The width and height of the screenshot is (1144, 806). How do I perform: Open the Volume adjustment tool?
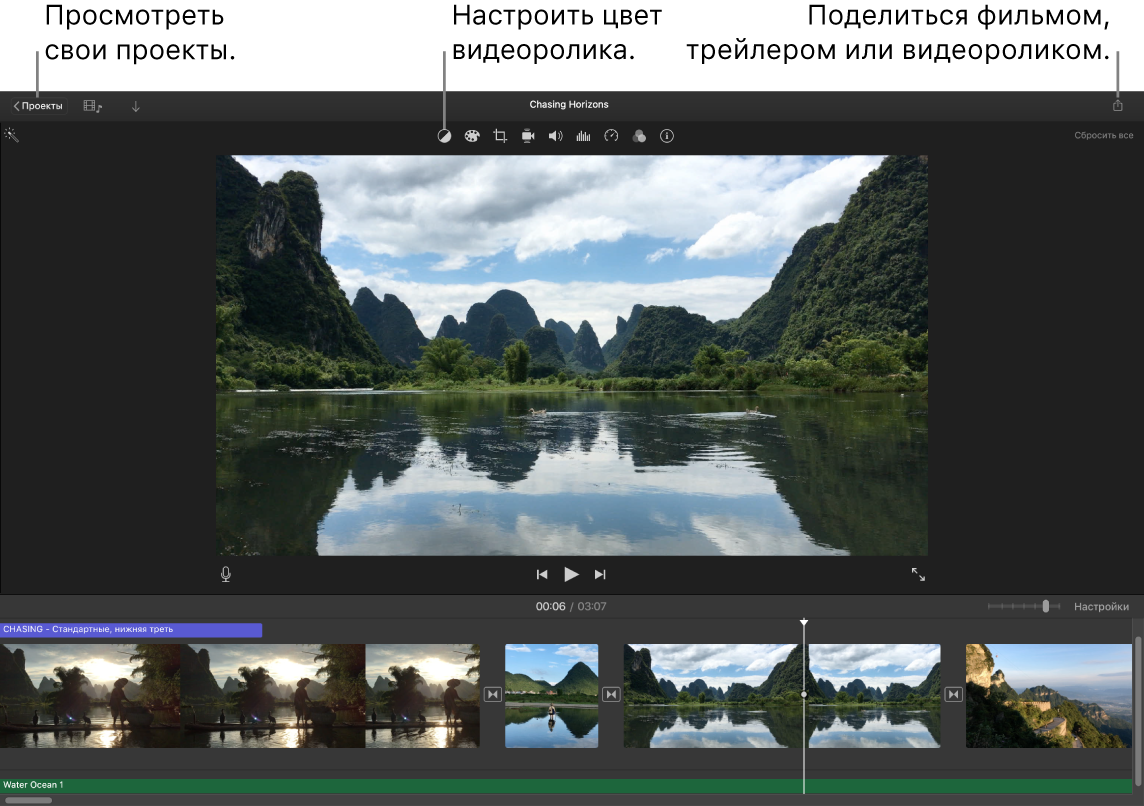[x=556, y=136]
